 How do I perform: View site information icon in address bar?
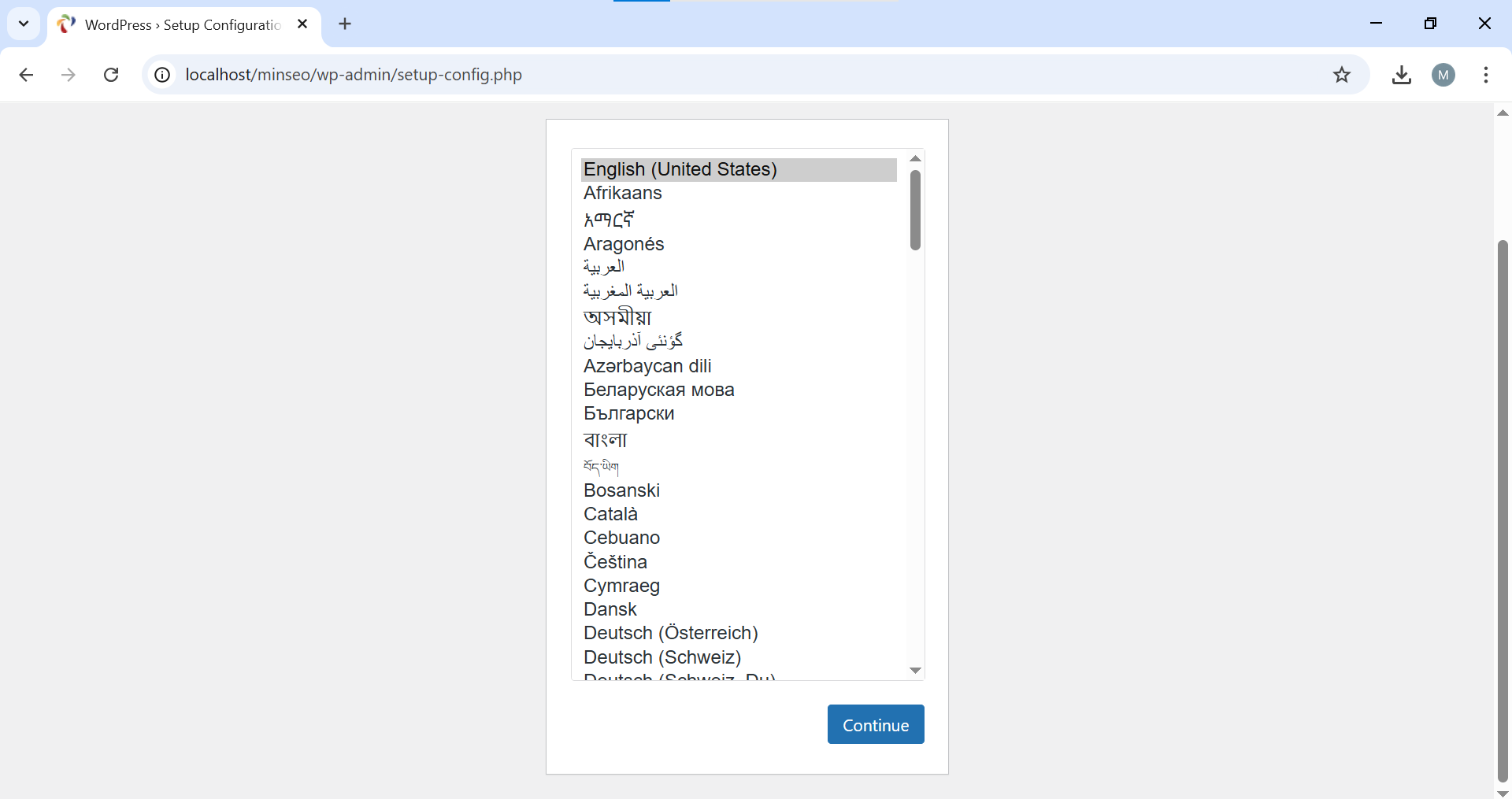162,75
